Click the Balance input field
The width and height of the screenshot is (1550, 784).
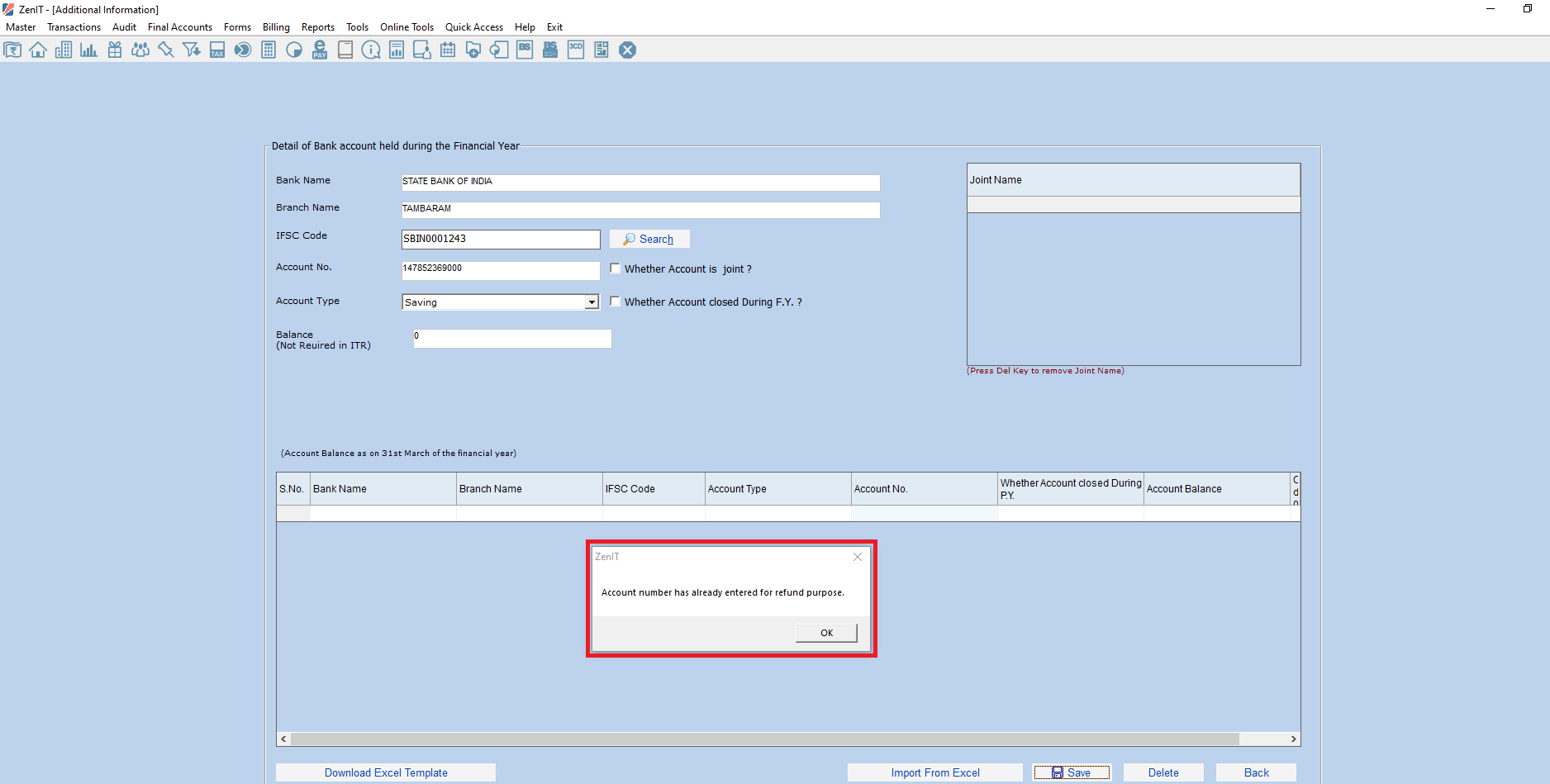click(x=512, y=338)
